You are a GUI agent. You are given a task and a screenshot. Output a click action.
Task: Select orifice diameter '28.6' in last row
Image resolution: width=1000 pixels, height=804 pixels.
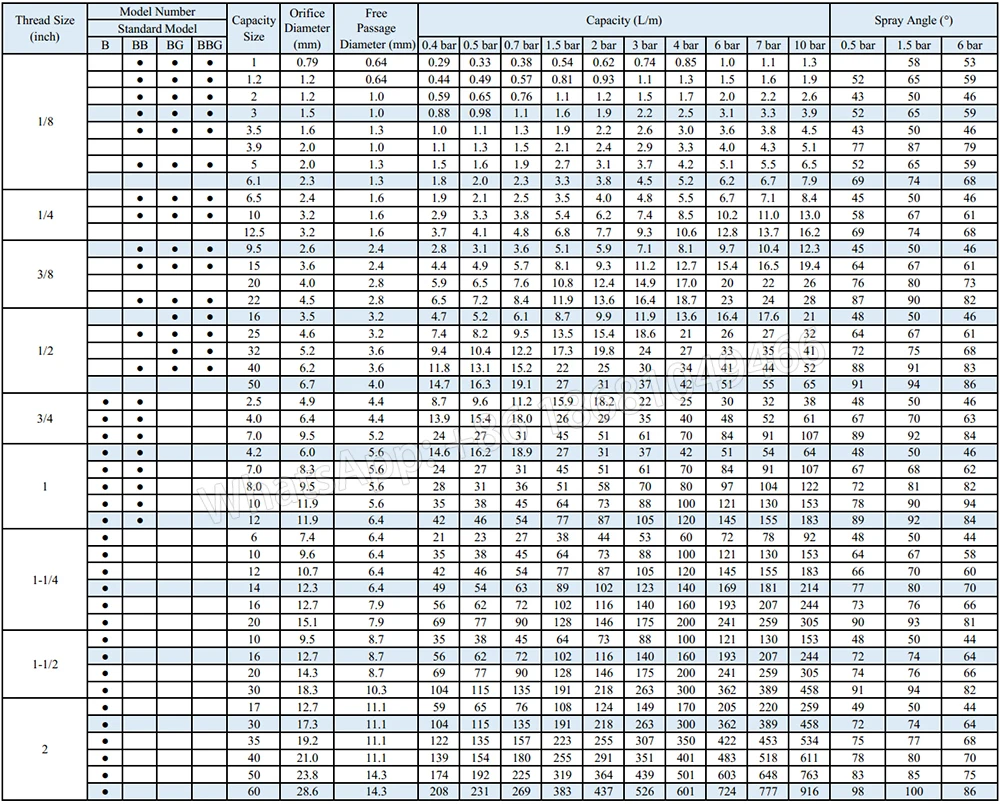tap(307, 791)
